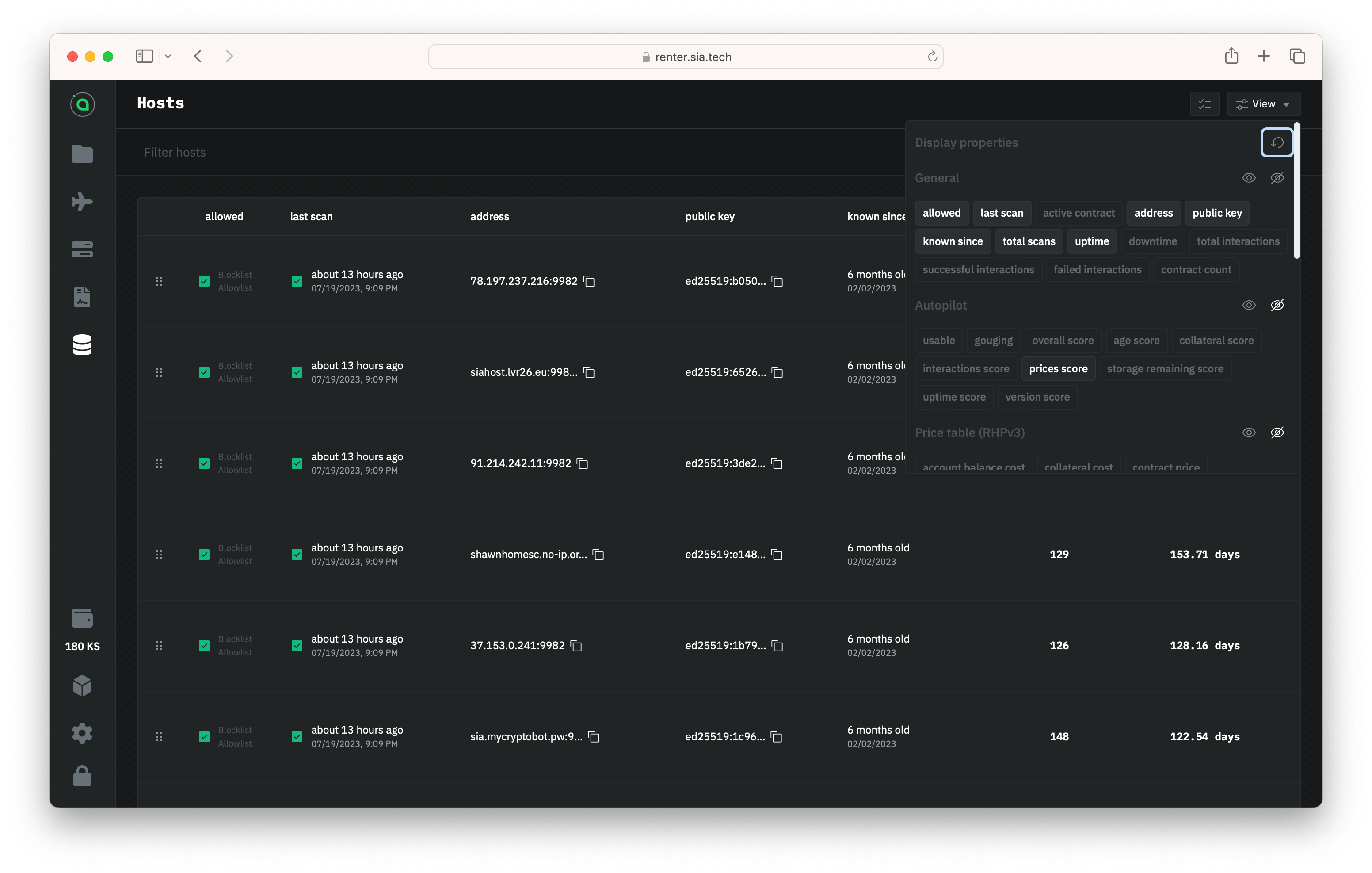1372x873 pixels.
Task: Copy address siahost.lvr26.eu:998...
Action: (589, 372)
